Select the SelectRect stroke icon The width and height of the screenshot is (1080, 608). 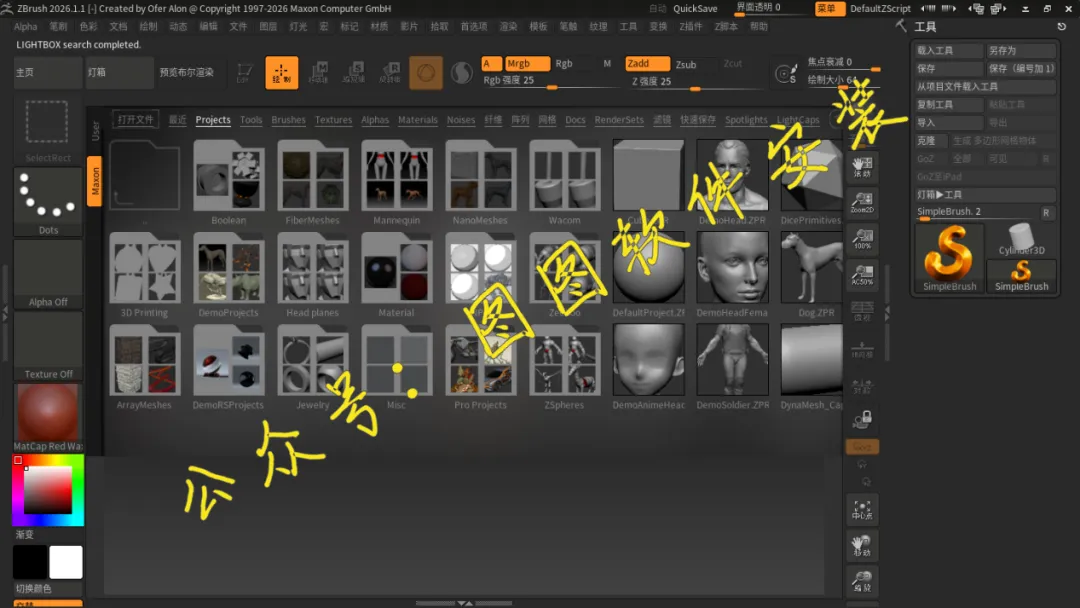(x=48, y=130)
